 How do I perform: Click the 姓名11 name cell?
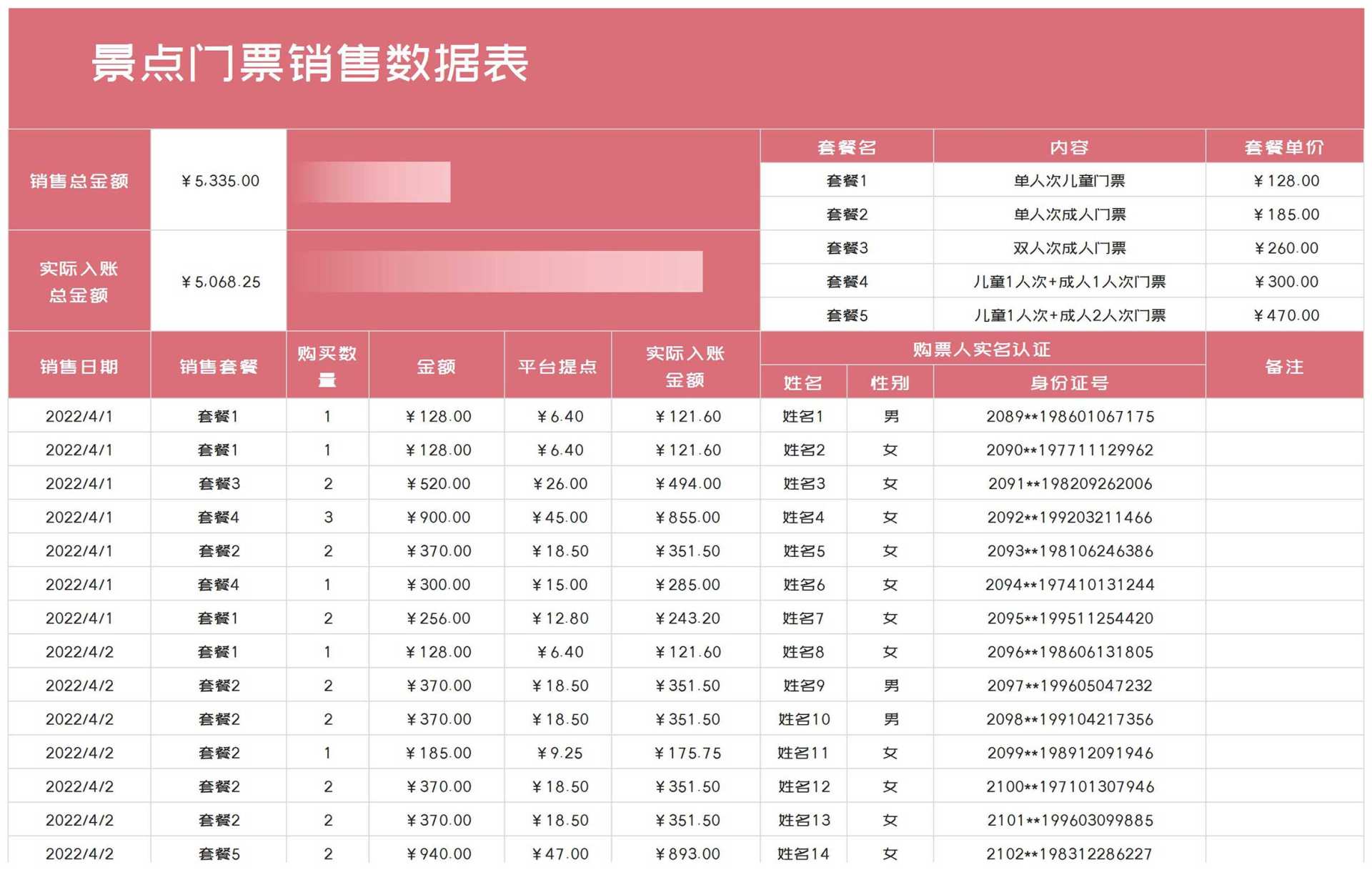click(803, 752)
